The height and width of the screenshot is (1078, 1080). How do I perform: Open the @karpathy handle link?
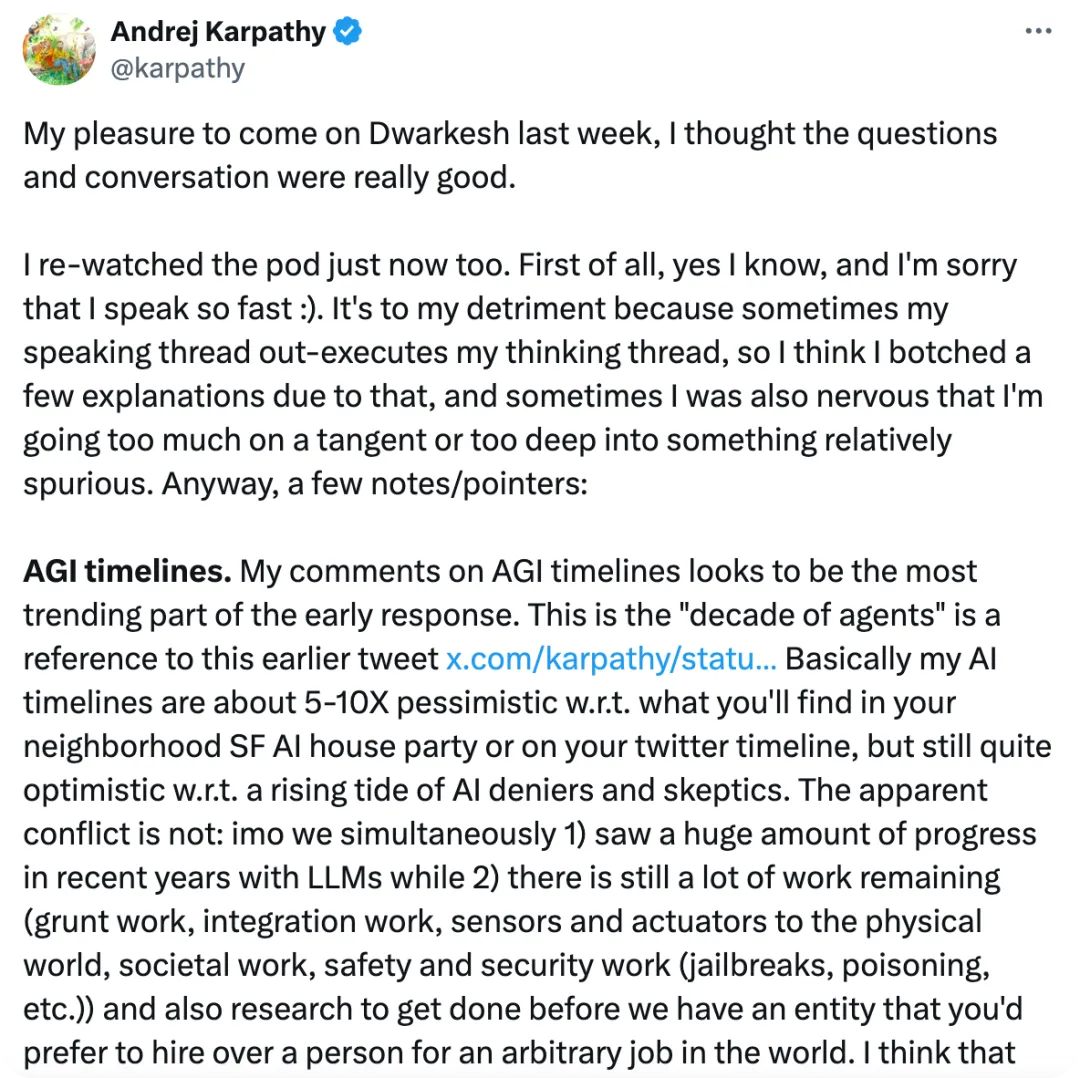[177, 69]
